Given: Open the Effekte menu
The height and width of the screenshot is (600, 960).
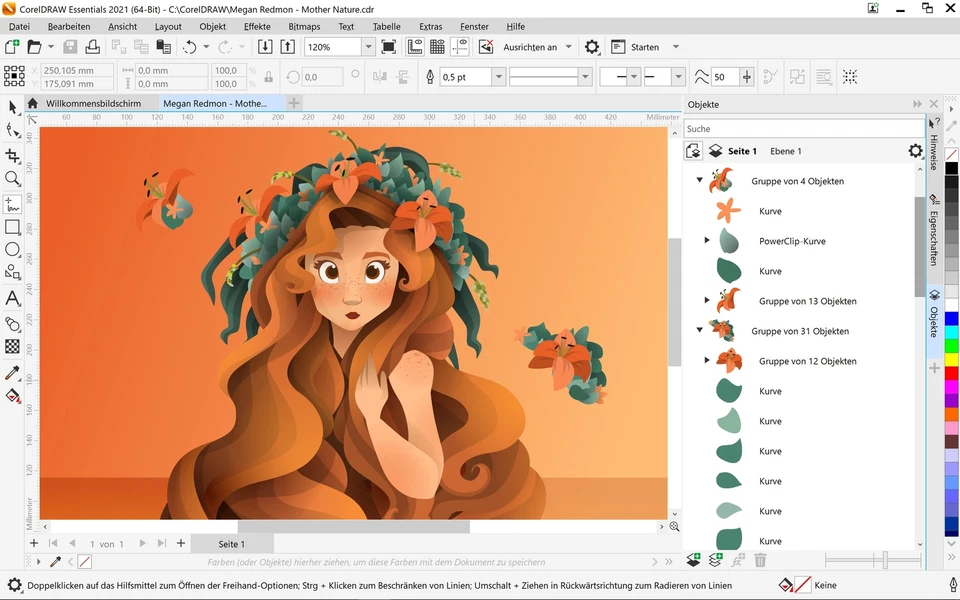Looking at the screenshot, I should click(258, 26).
